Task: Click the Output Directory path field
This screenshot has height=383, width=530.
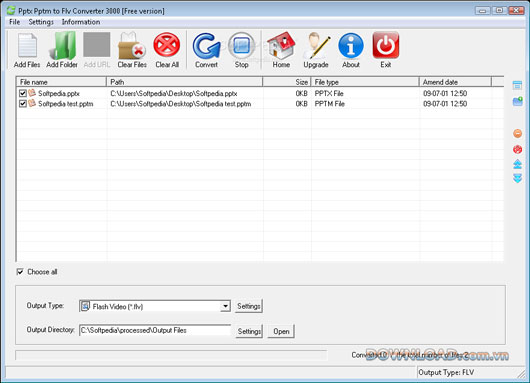Action: pyautogui.click(x=155, y=330)
